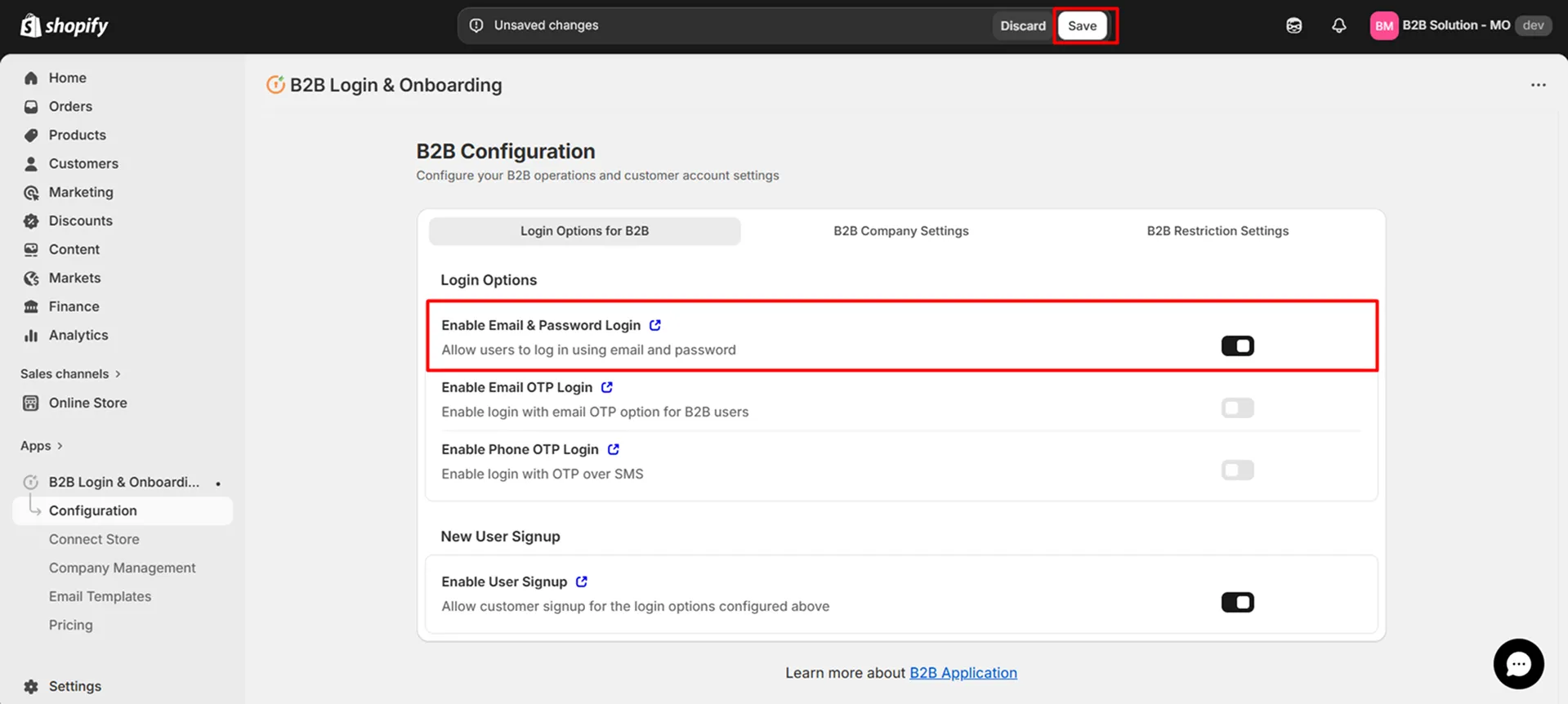
Task: Open B2B Login & Onboarding app entry
Action: (x=123, y=482)
